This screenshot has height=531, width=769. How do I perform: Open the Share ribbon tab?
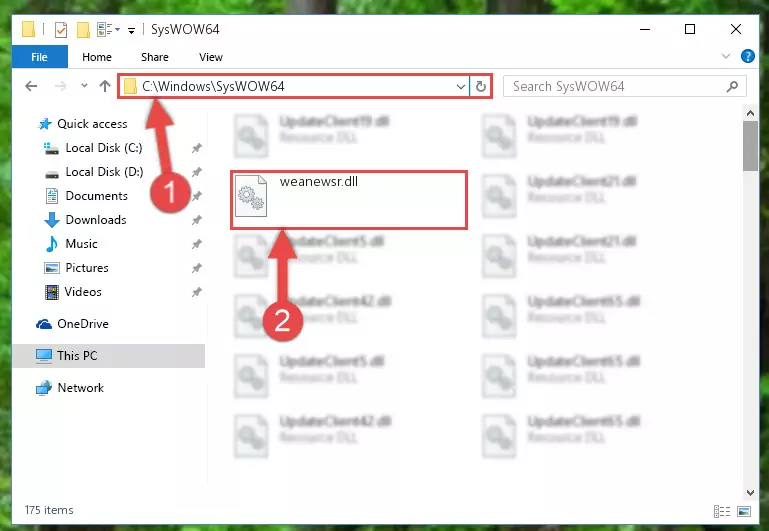tap(154, 57)
